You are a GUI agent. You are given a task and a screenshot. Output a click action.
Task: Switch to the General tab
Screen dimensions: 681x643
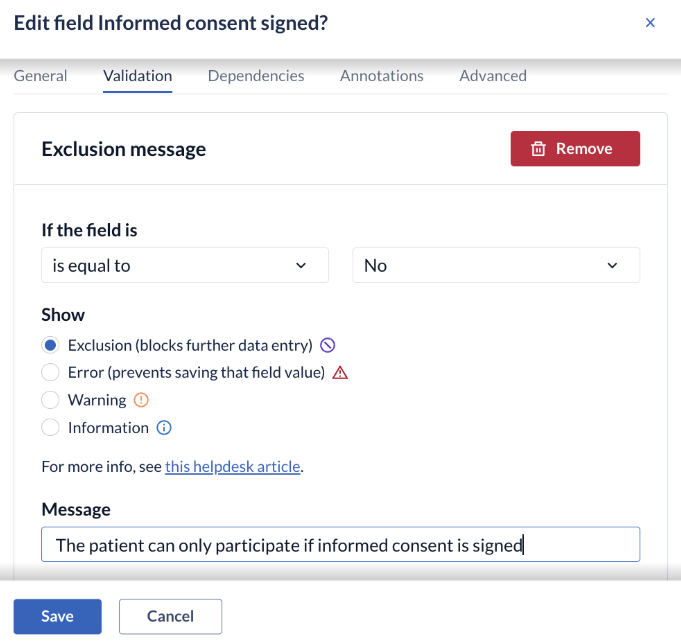coord(40,76)
